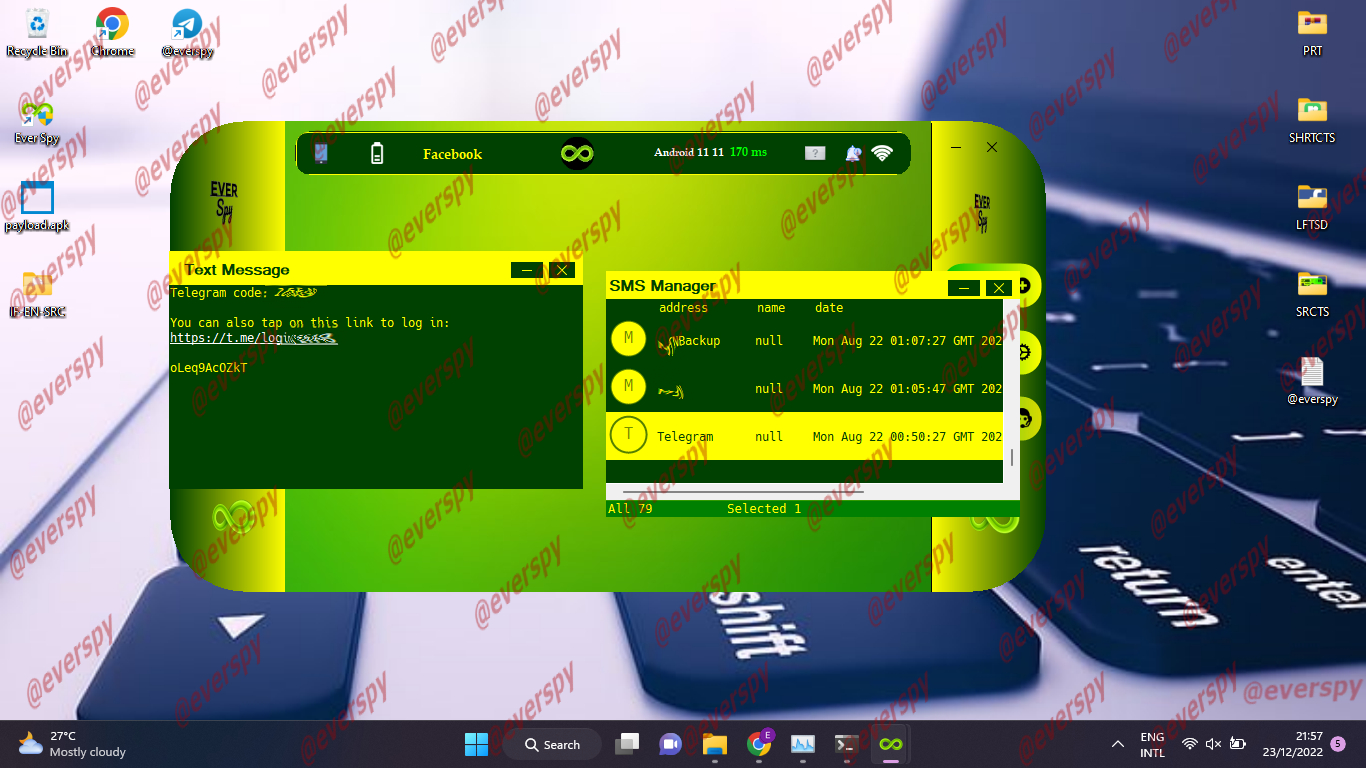Open Recycle Bin on the desktop

click(x=37, y=31)
